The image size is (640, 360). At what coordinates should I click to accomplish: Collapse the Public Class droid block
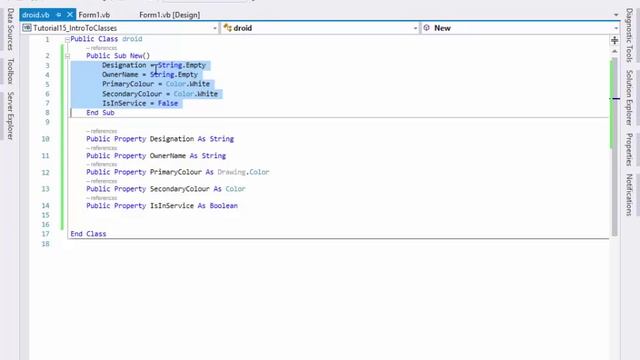click(x=67, y=40)
